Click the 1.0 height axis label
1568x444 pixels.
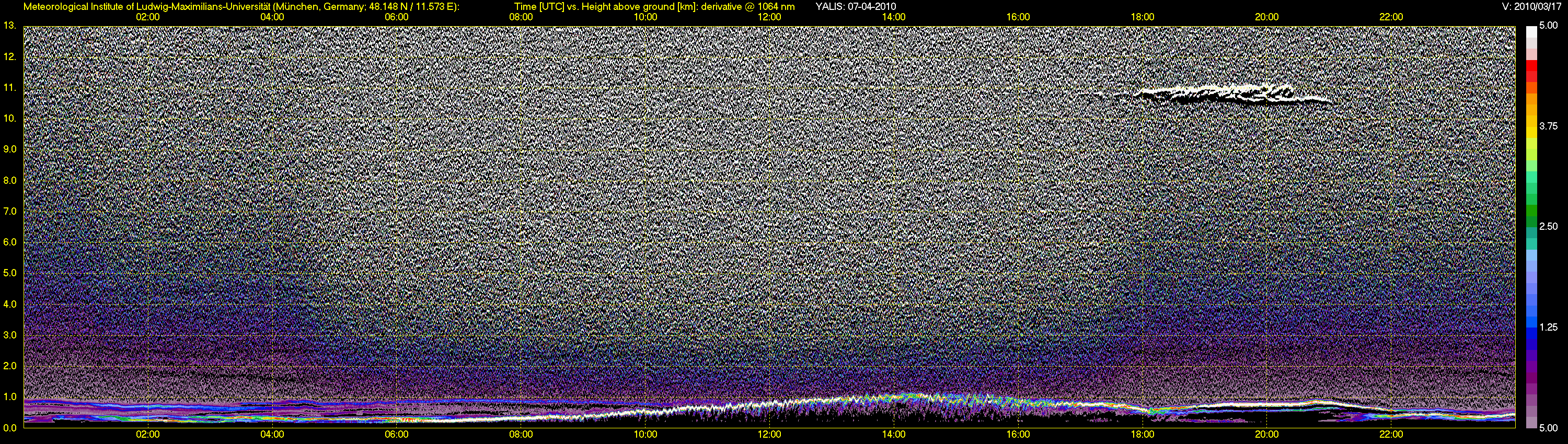[10, 396]
